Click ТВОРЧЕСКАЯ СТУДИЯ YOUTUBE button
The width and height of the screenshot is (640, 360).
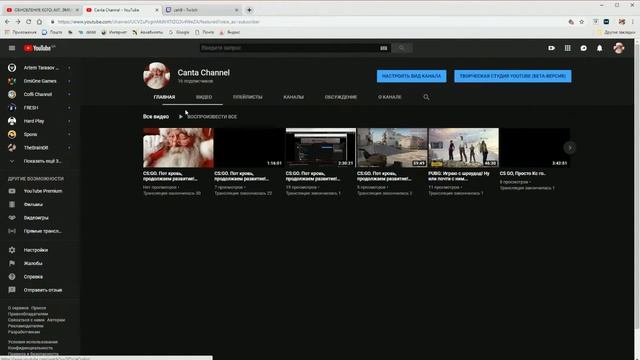(x=513, y=76)
